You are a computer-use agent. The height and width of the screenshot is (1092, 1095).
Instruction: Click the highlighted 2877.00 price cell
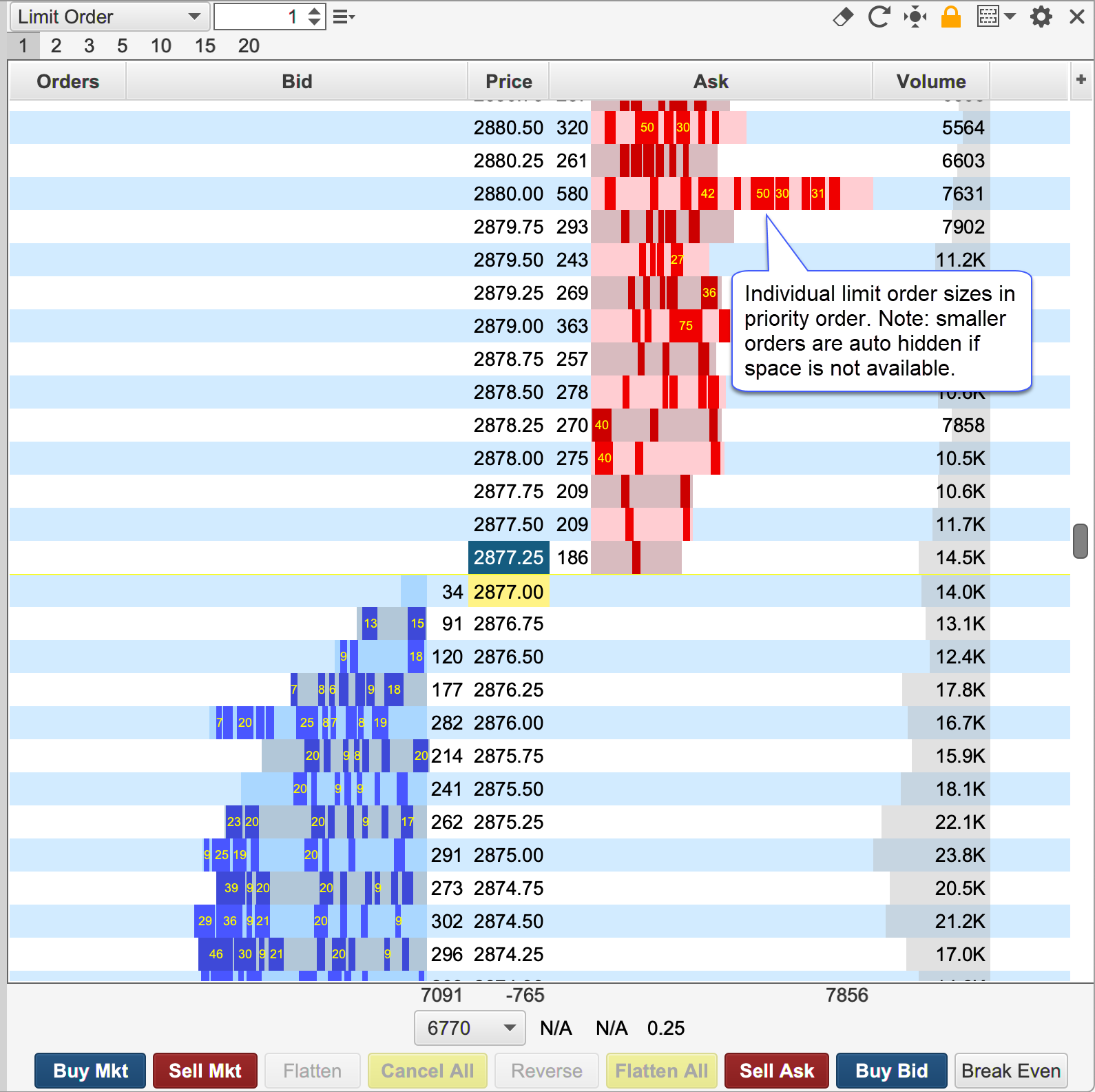click(x=508, y=592)
